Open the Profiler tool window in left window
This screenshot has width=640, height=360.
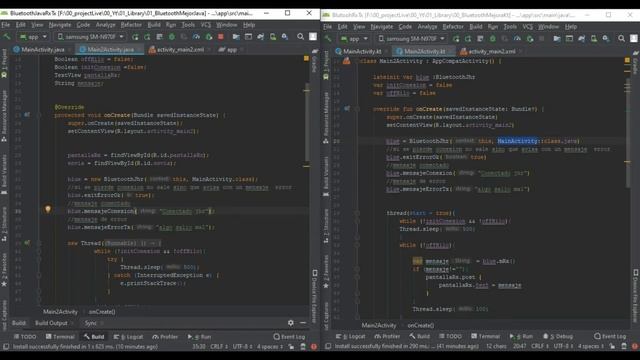pyautogui.click(x=165, y=337)
